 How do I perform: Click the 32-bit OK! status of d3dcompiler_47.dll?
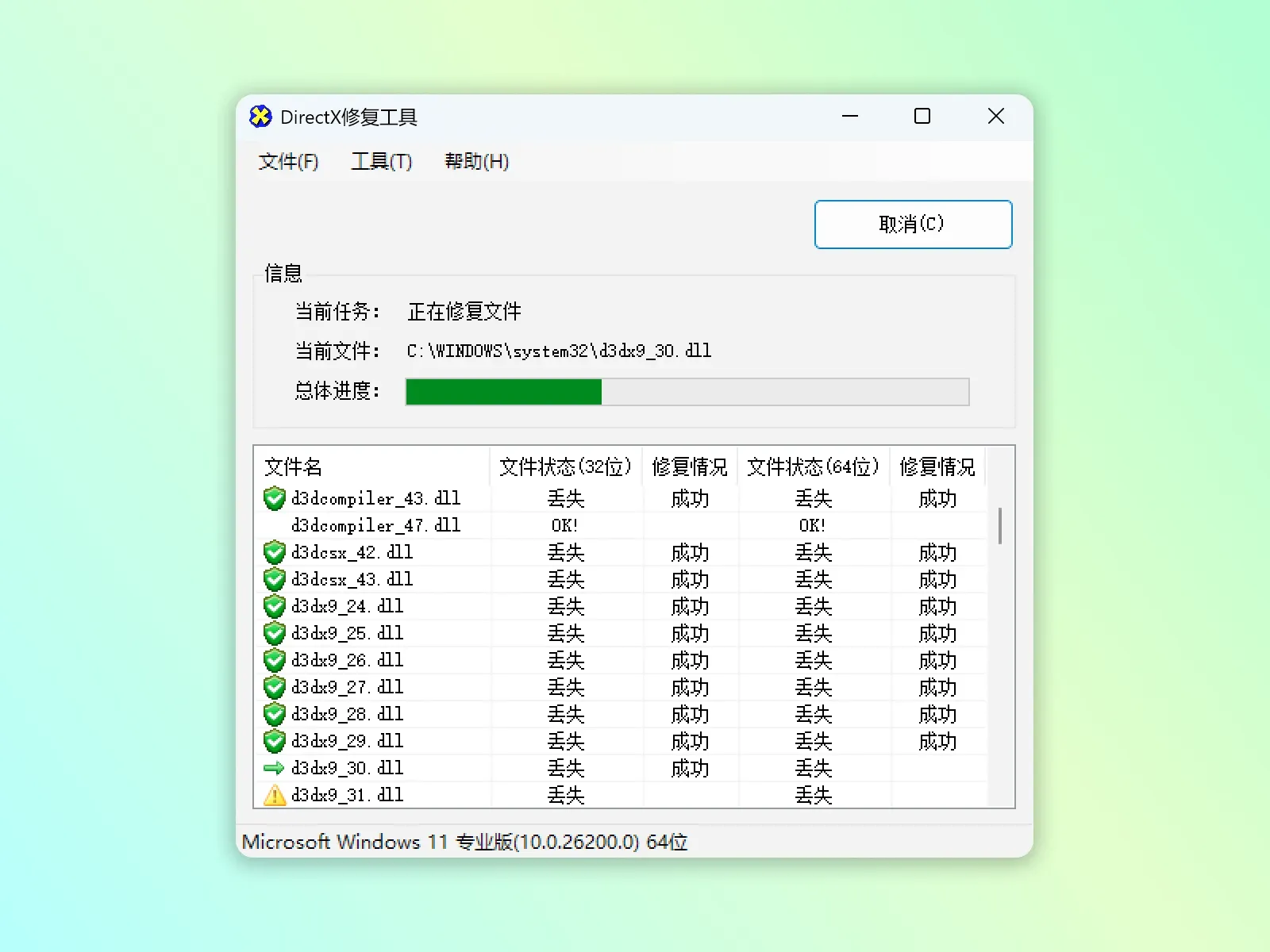click(565, 525)
